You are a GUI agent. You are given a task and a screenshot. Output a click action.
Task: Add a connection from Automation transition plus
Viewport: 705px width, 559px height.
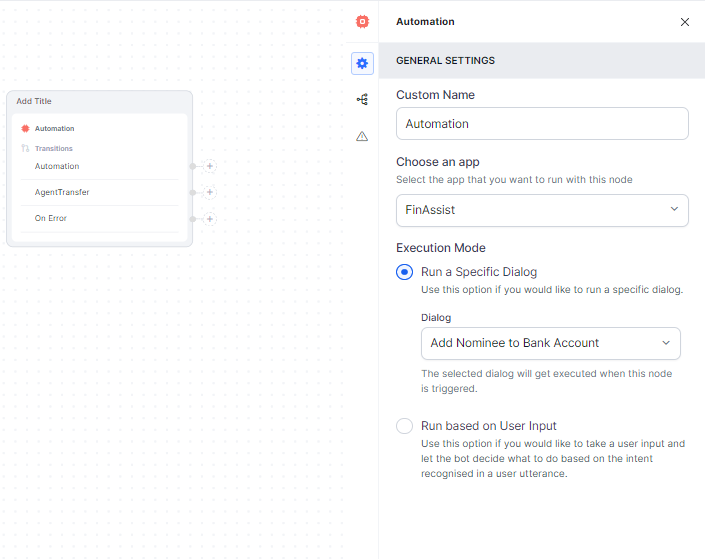pyautogui.click(x=210, y=167)
